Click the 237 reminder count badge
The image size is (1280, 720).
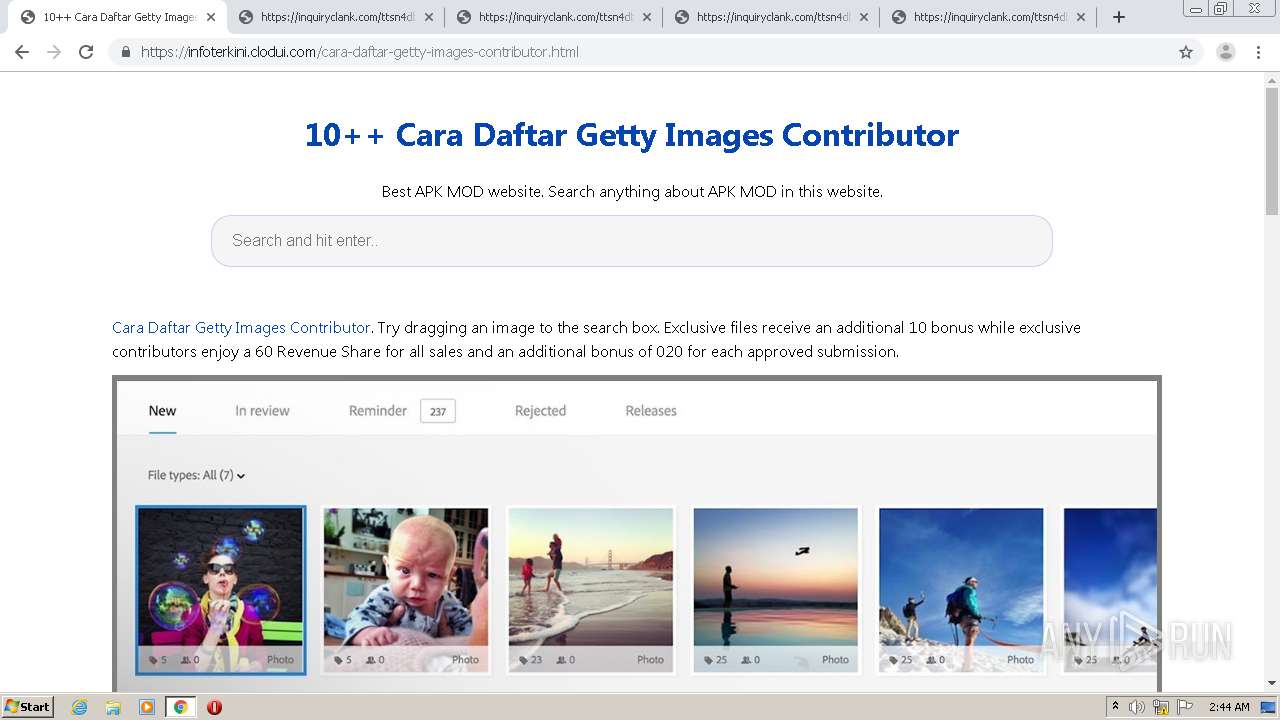[x=438, y=411]
